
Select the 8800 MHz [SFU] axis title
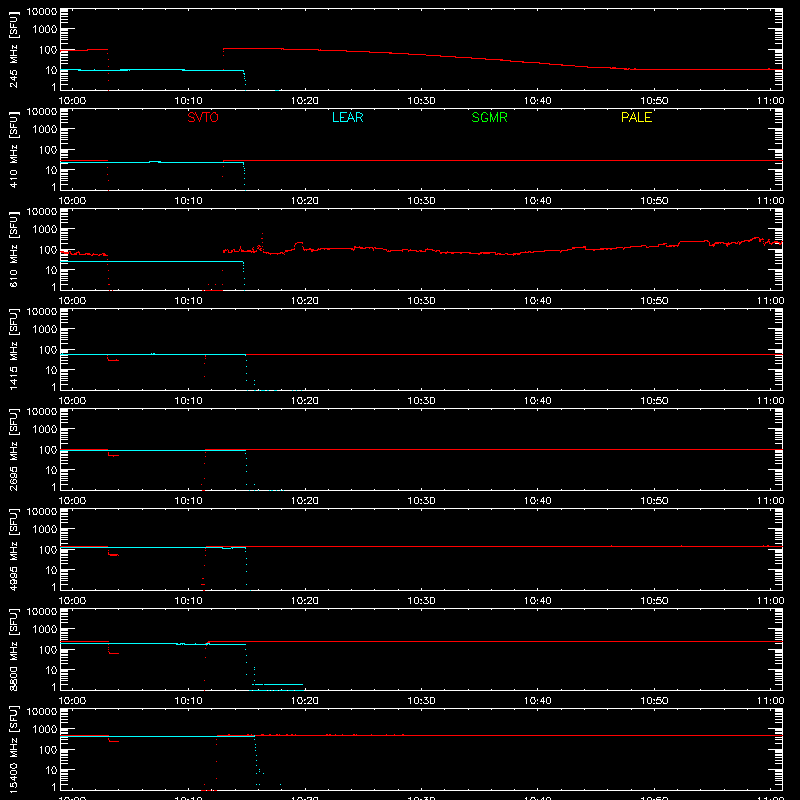(x=13, y=649)
